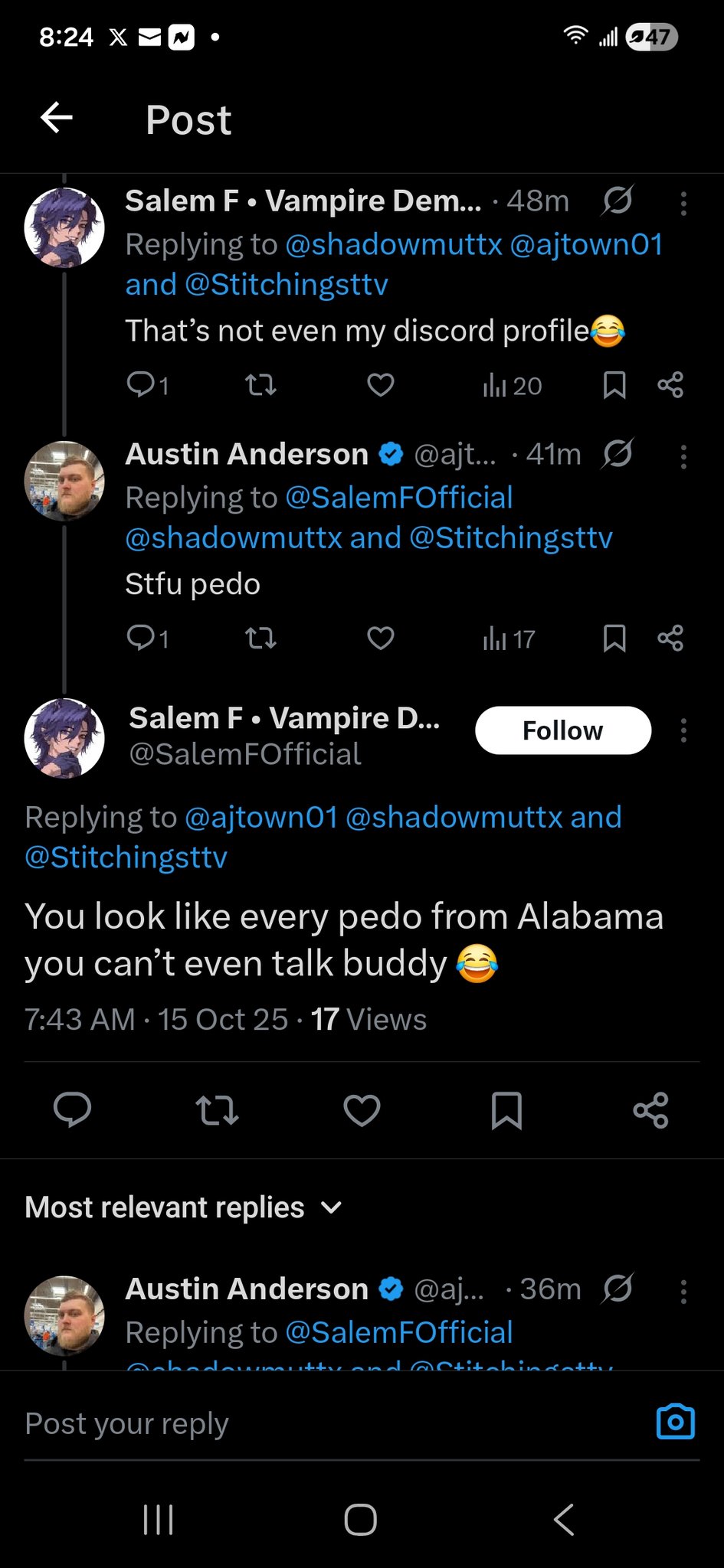Like the "Stfu pedo" reply
This screenshot has width=724, height=1568.
[380, 638]
